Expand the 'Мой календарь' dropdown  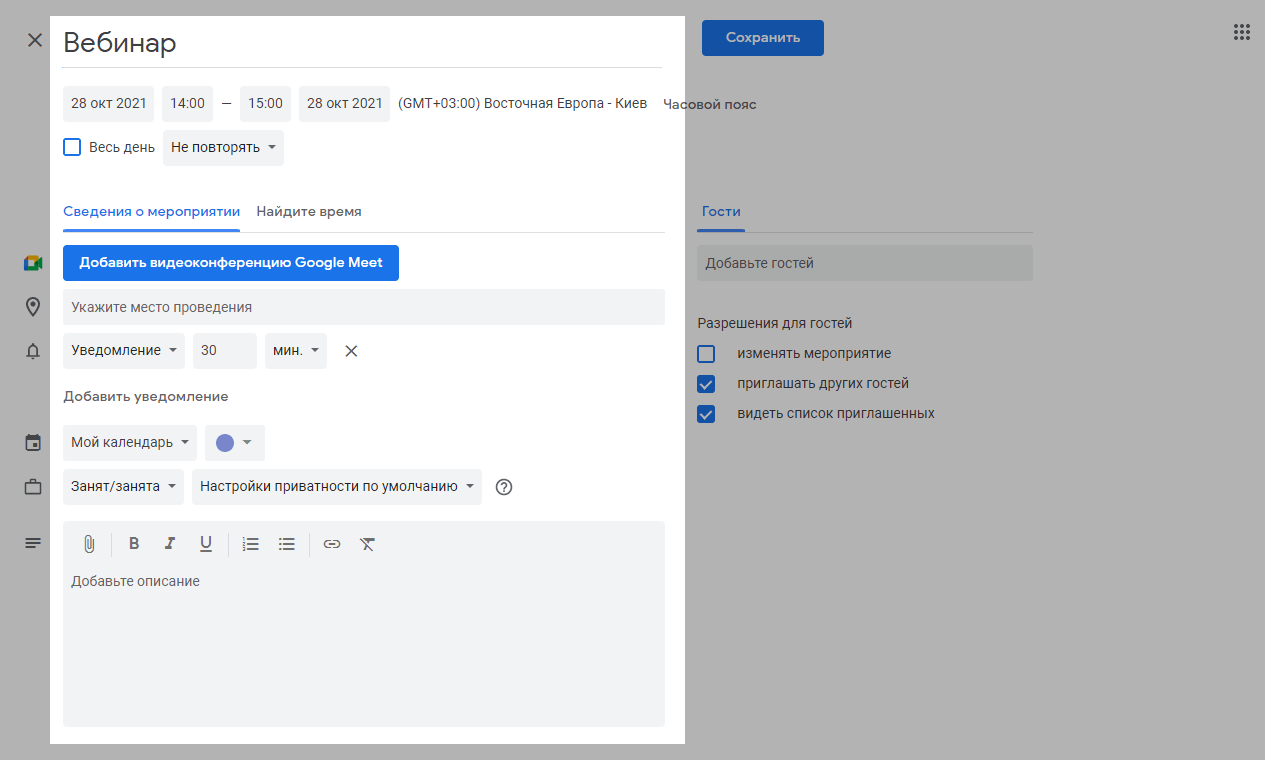(129, 443)
